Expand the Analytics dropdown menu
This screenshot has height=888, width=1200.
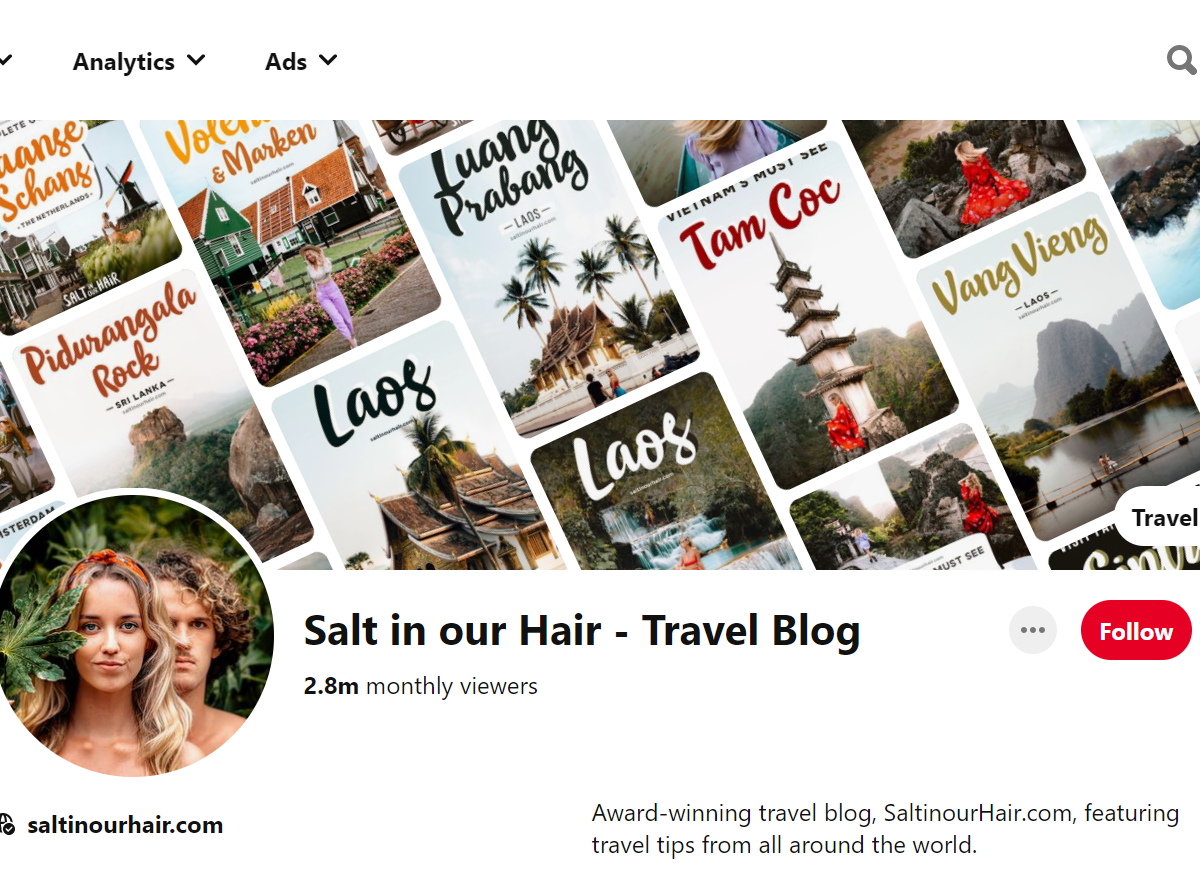pos(139,61)
